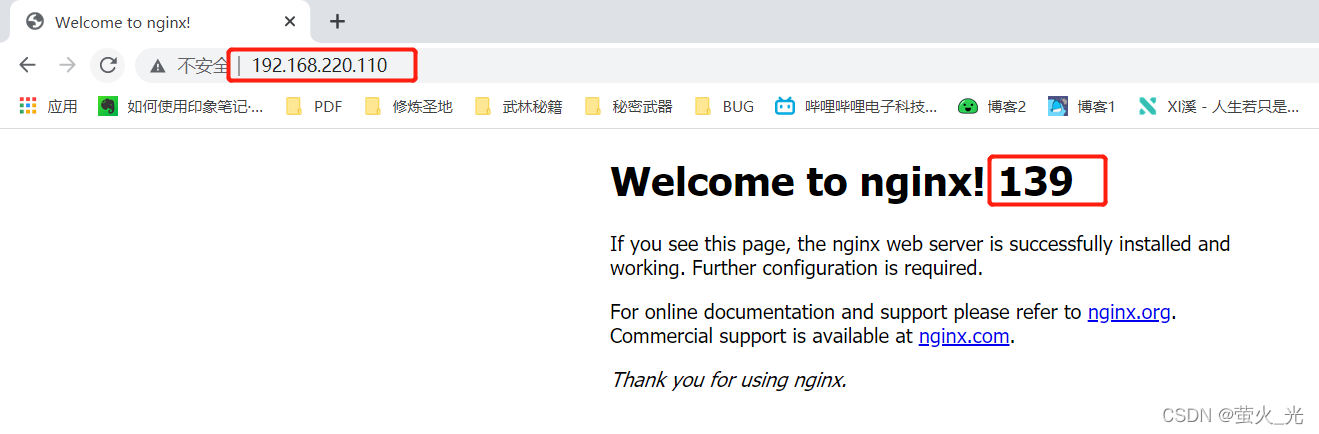The image size is (1319, 434).
Task: Open the BUG bookmark folder
Action: coord(724,106)
